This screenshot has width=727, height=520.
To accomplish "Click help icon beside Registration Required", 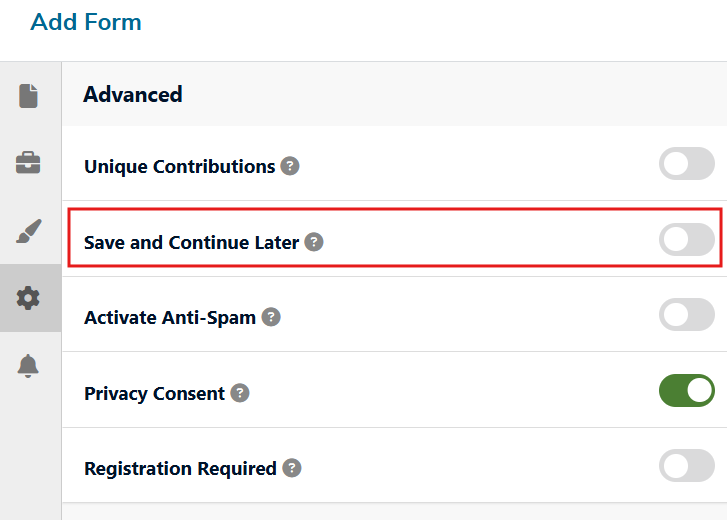I will tap(291, 468).
